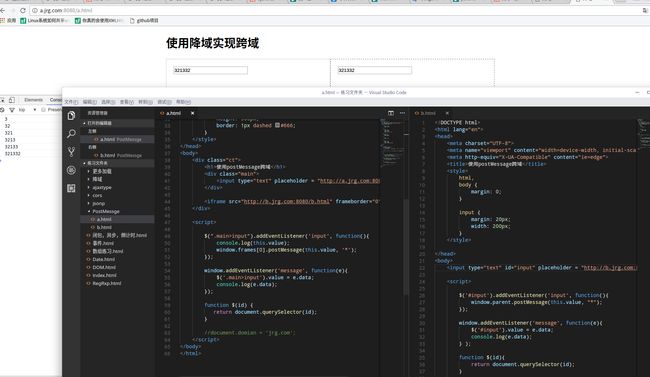This screenshot has height=377, width=650.
Task: Open Date.html from the file tree
Action: click(x=103, y=259)
